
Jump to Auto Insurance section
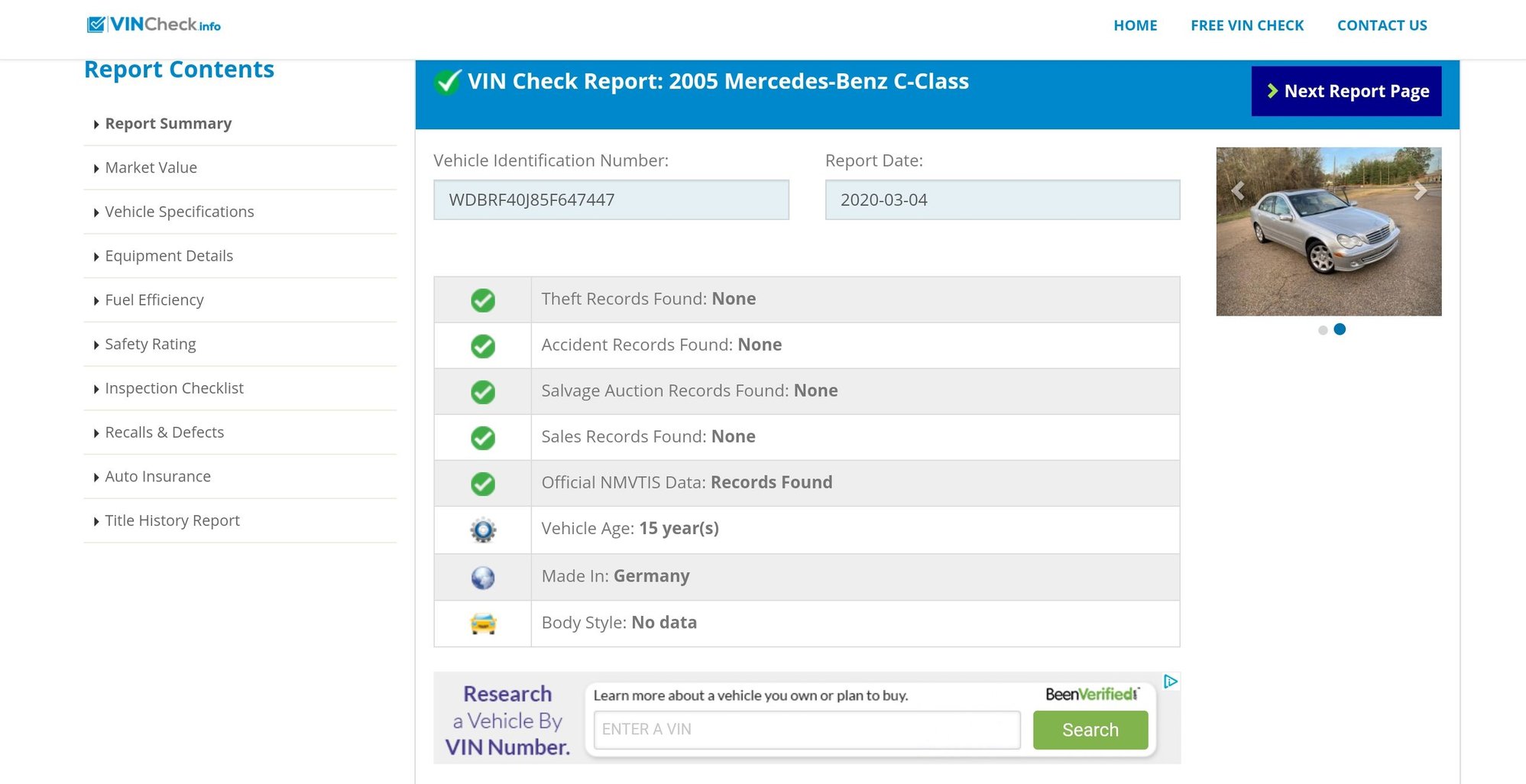pyautogui.click(x=158, y=476)
